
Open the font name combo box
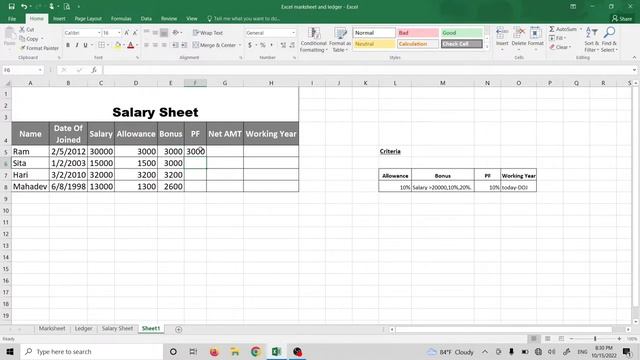[82, 33]
